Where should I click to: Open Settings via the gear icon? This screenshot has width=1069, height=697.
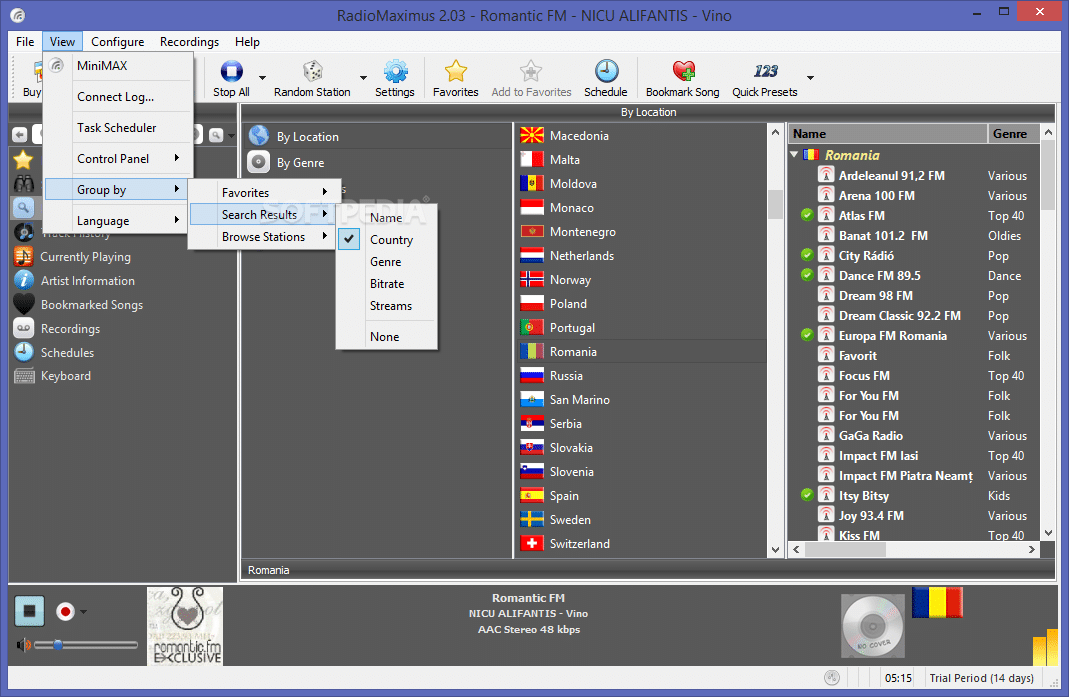(395, 71)
